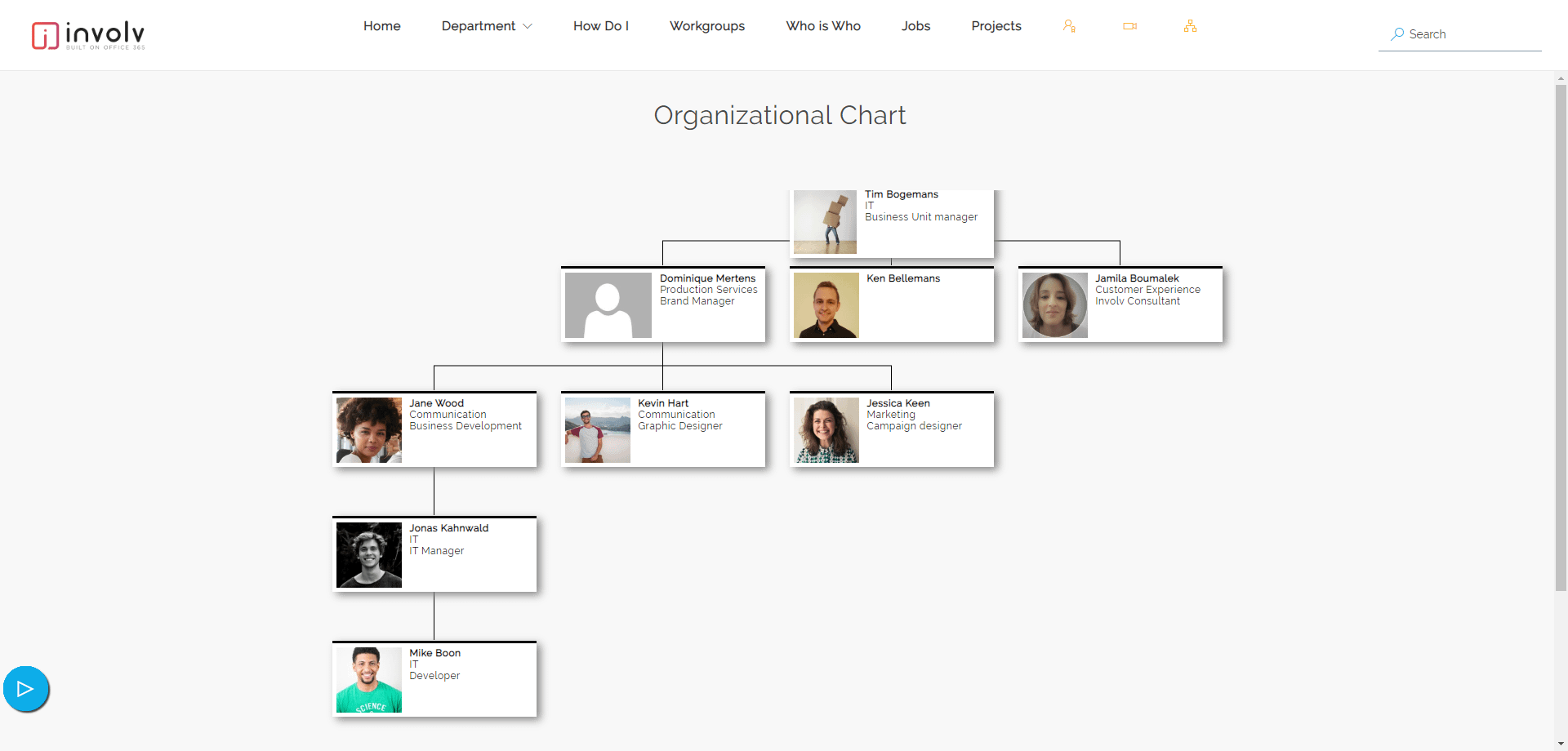Expand the Department dropdown menu
The width and height of the screenshot is (1568, 751).
click(x=487, y=25)
